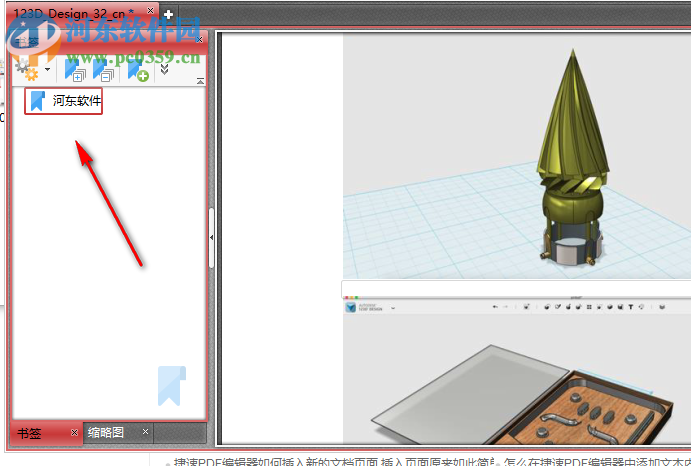Screen dimensions: 691x466
Task: Switch to the 缩略图 tab
Action: [x=106, y=433]
